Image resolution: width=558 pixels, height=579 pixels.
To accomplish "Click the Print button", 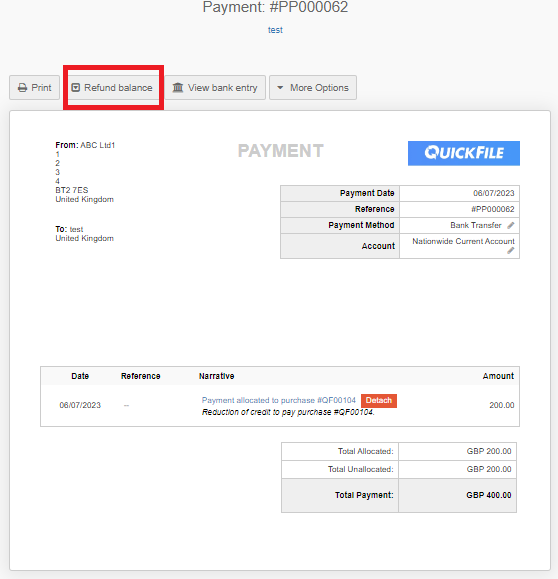I will pos(34,88).
